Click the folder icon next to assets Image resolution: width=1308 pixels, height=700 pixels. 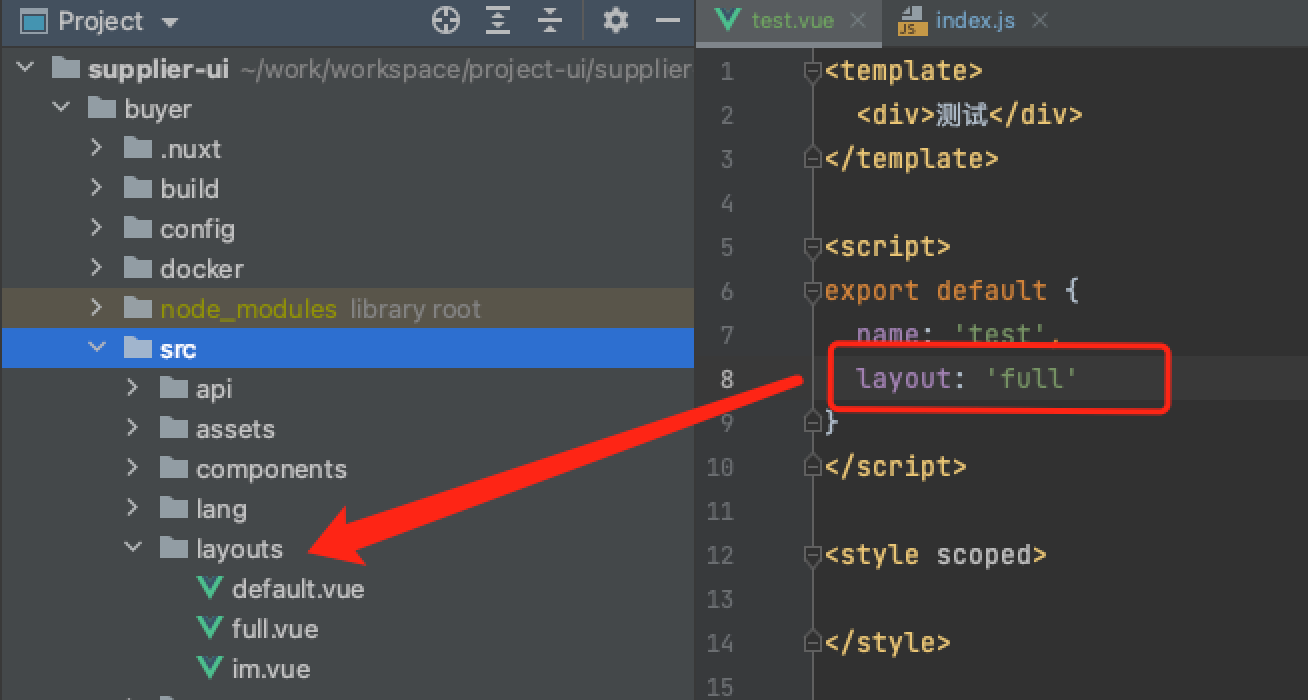click(174, 428)
